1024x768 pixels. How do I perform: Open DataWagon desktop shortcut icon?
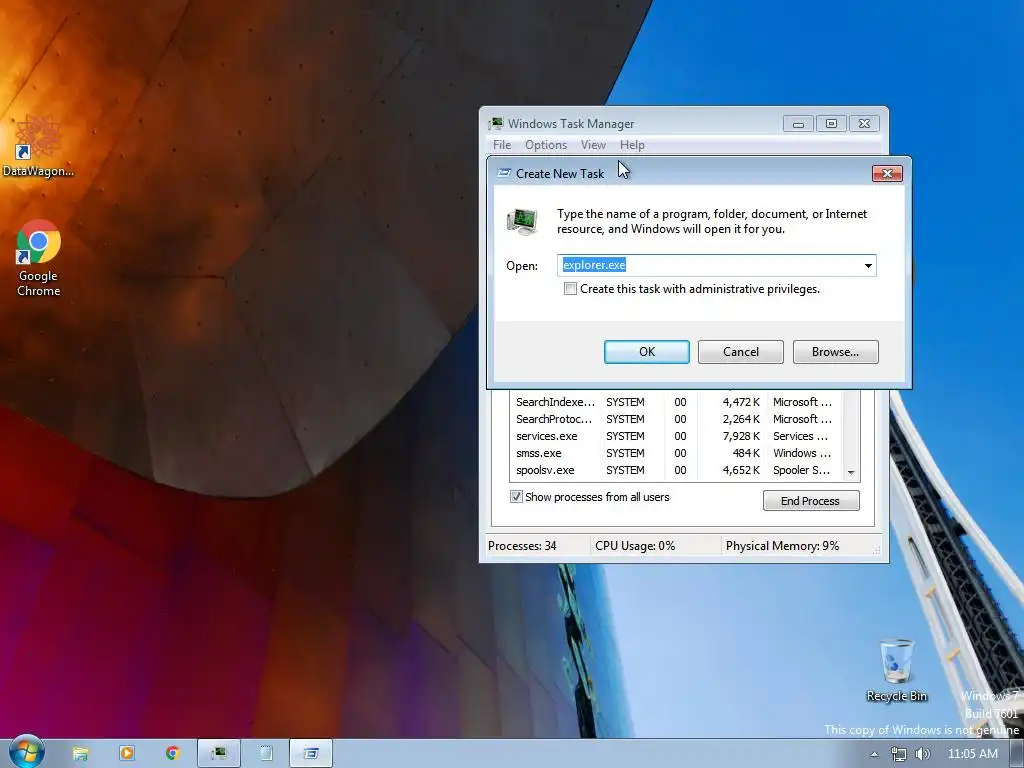[38, 145]
